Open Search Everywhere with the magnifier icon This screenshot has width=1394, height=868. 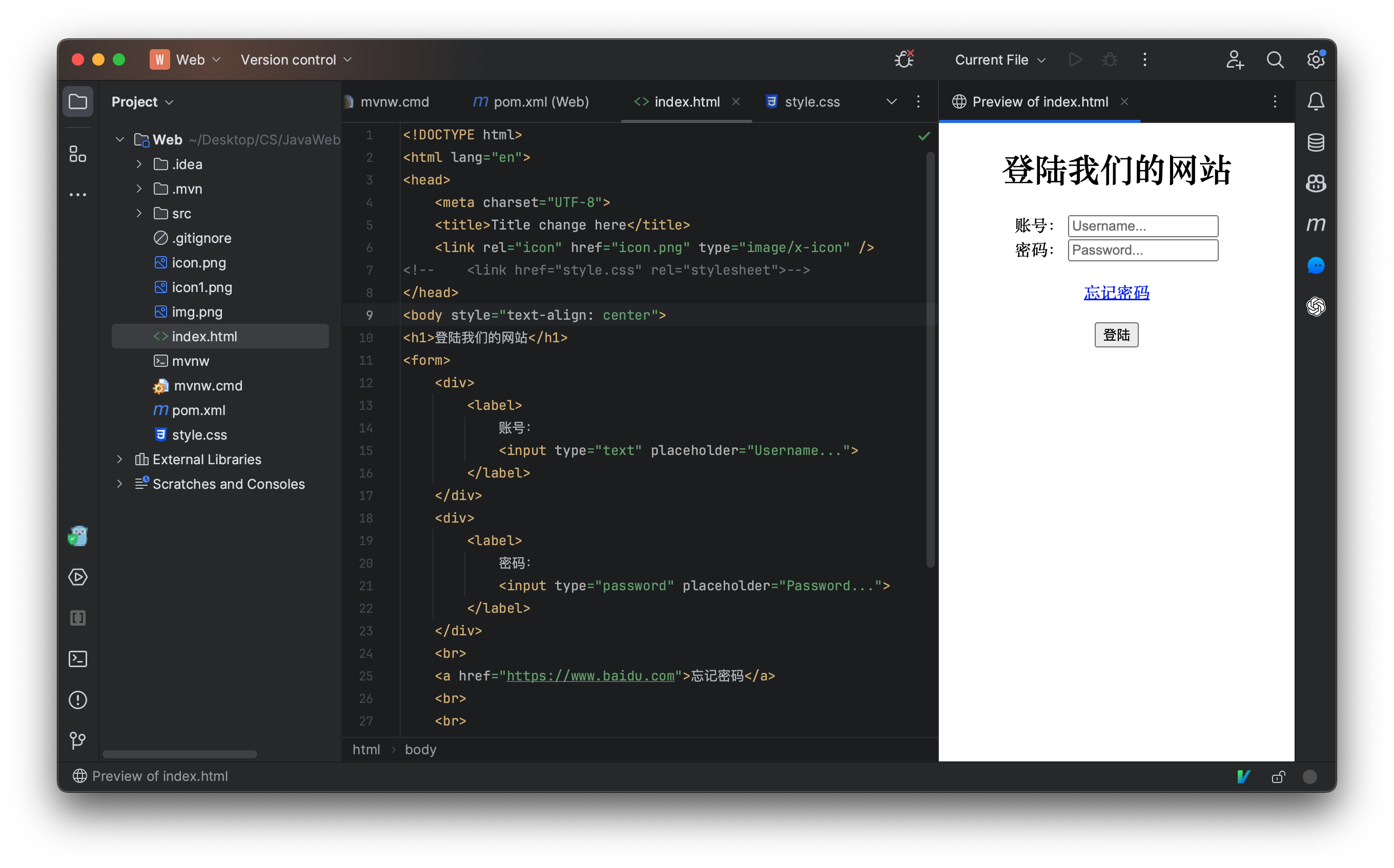point(1275,59)
